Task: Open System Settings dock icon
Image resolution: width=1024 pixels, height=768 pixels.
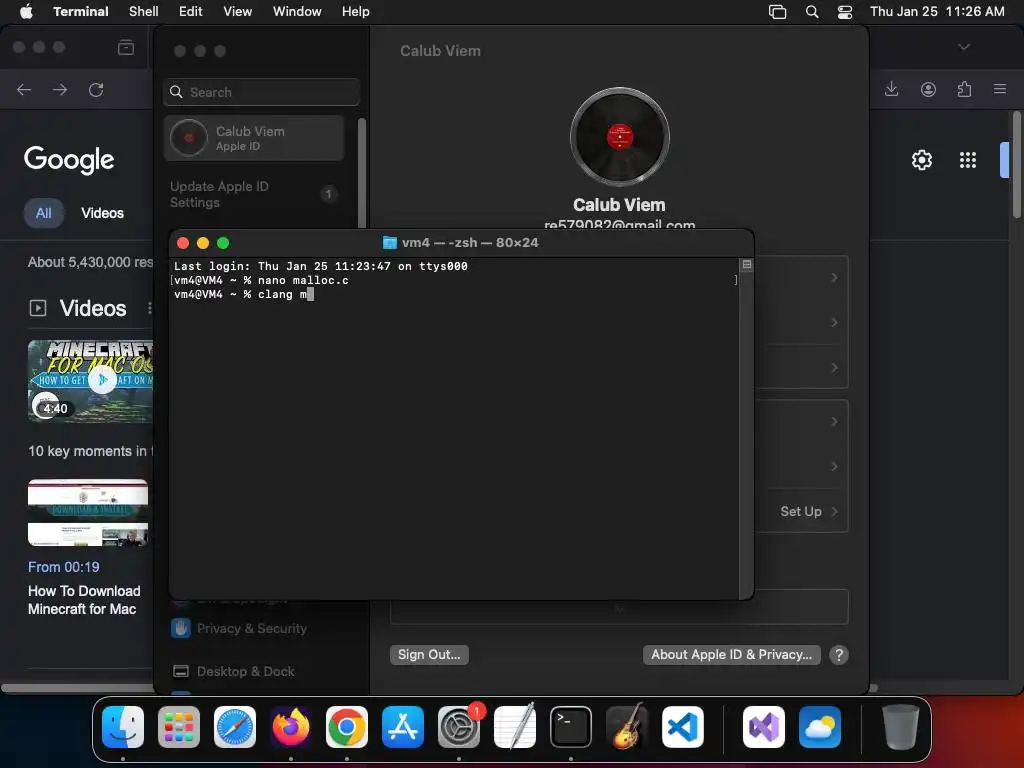Action: click(458, 727)
